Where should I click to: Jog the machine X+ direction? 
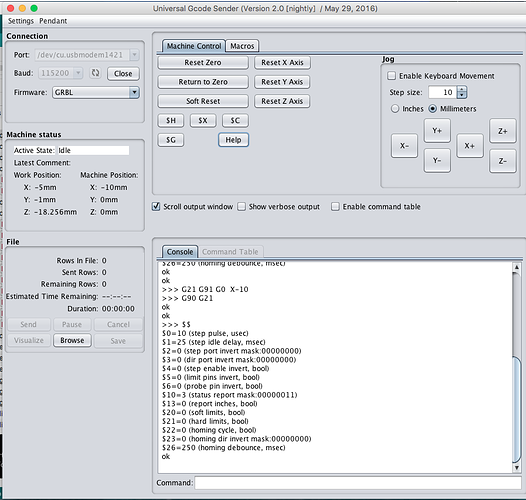(470, 146)
